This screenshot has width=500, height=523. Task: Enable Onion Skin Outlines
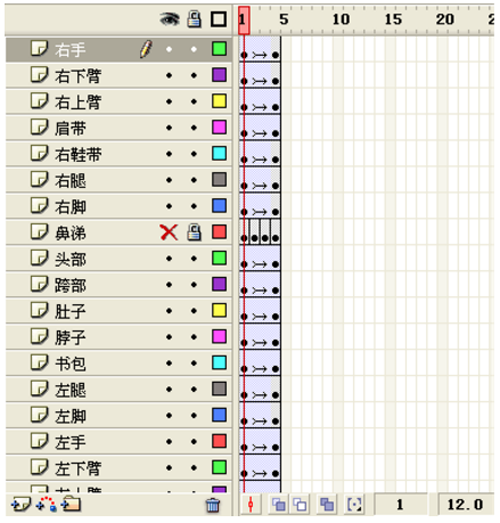point(300,504)
